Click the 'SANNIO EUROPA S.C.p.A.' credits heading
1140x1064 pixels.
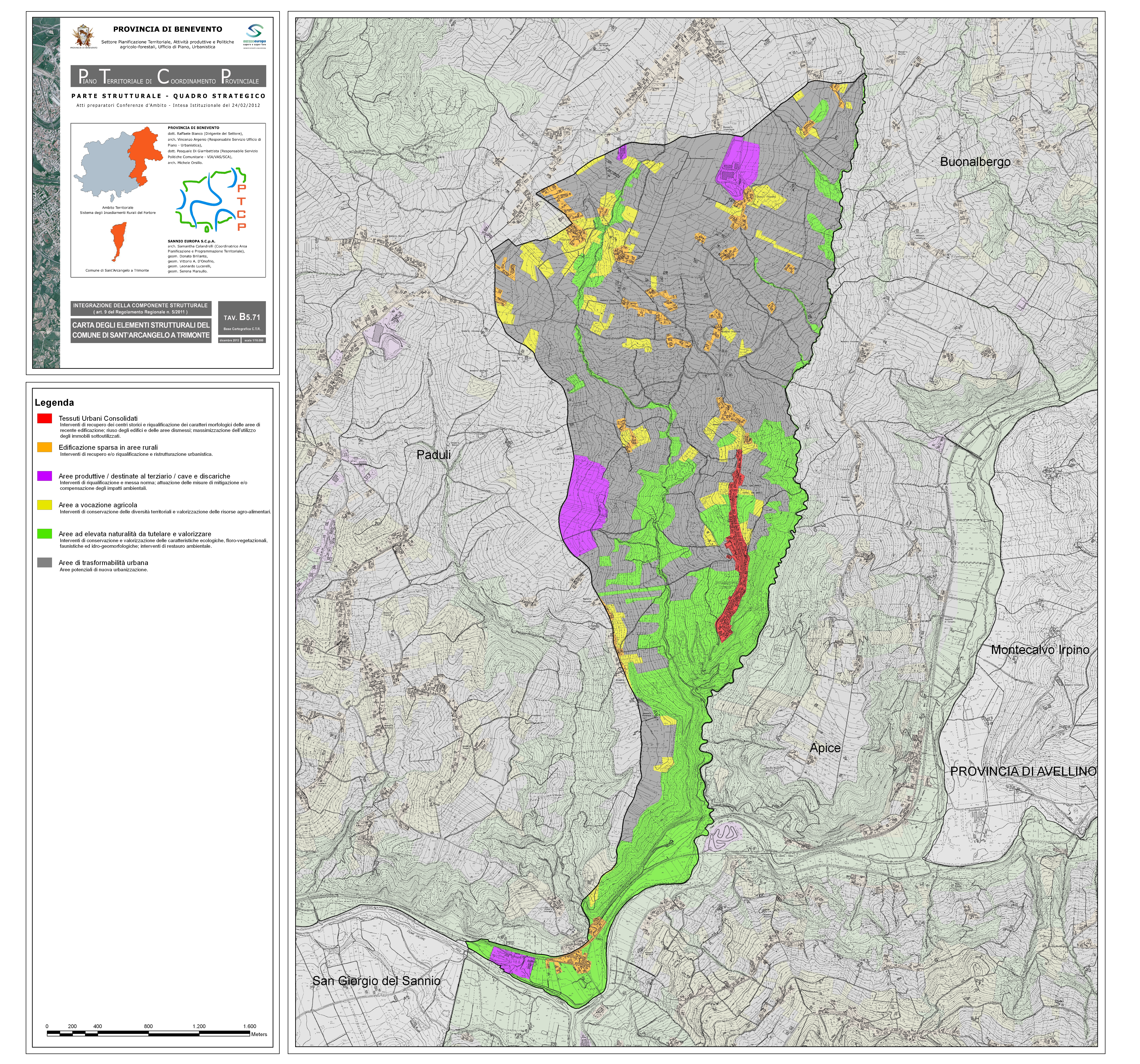pyautogui.click(x=192, y=241)
